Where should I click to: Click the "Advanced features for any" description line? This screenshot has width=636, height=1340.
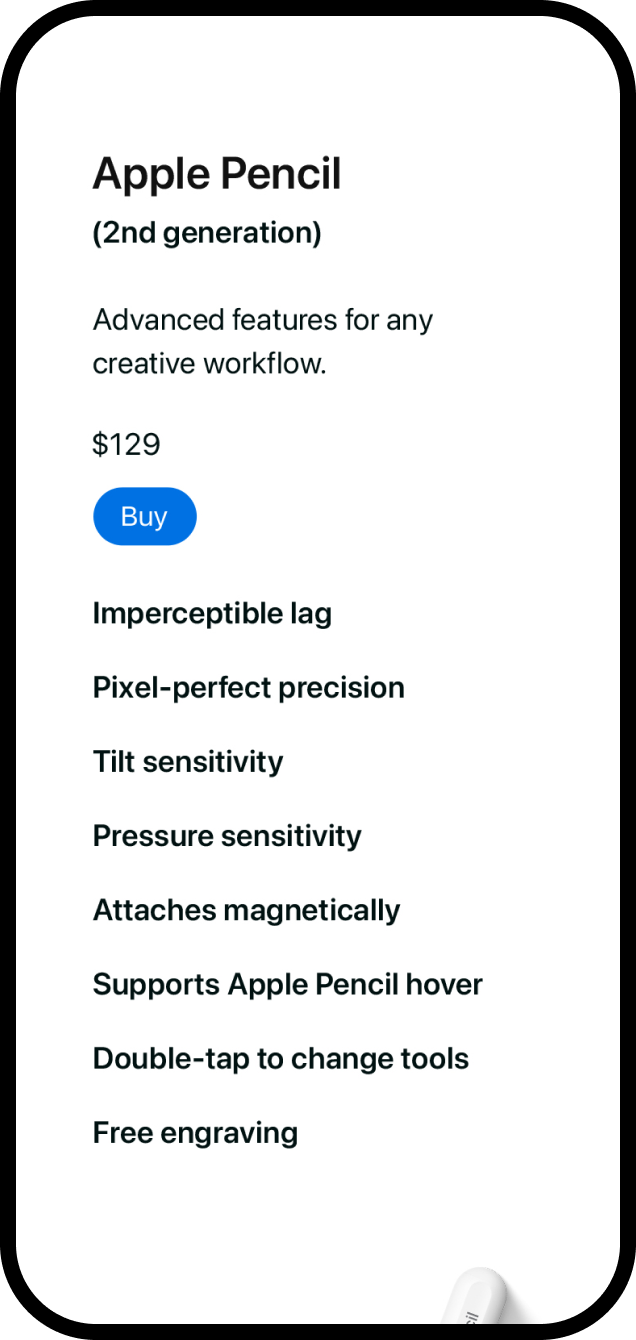coord(263,320)
